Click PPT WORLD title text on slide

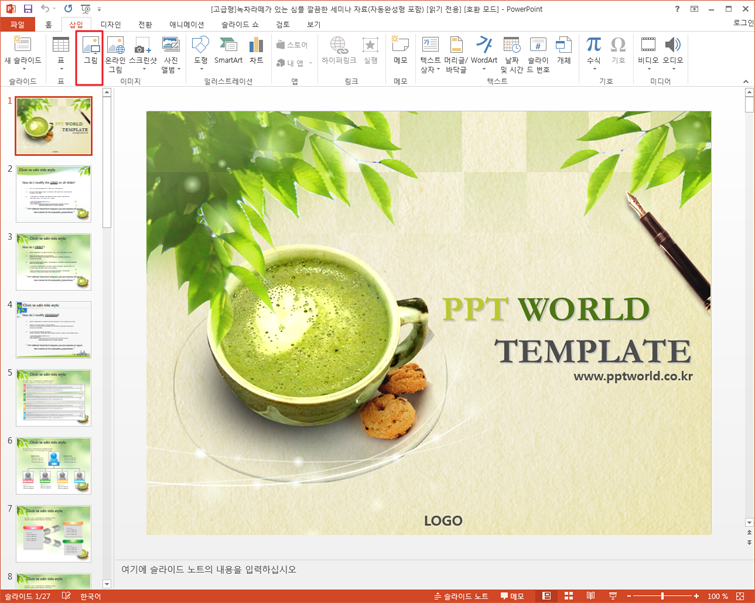(x=546, y=309)
